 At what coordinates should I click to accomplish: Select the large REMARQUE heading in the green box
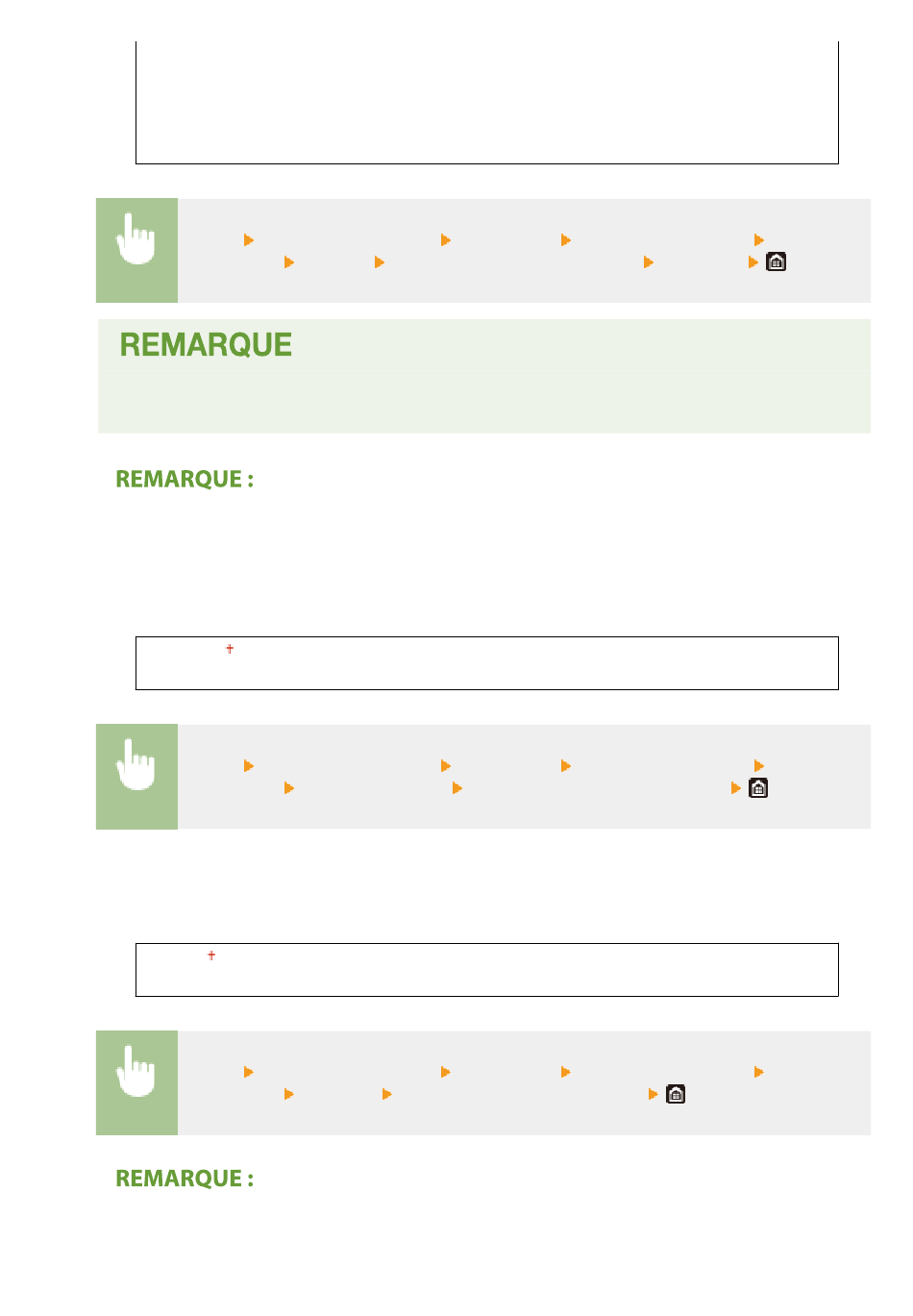click(x=206, y=345)
